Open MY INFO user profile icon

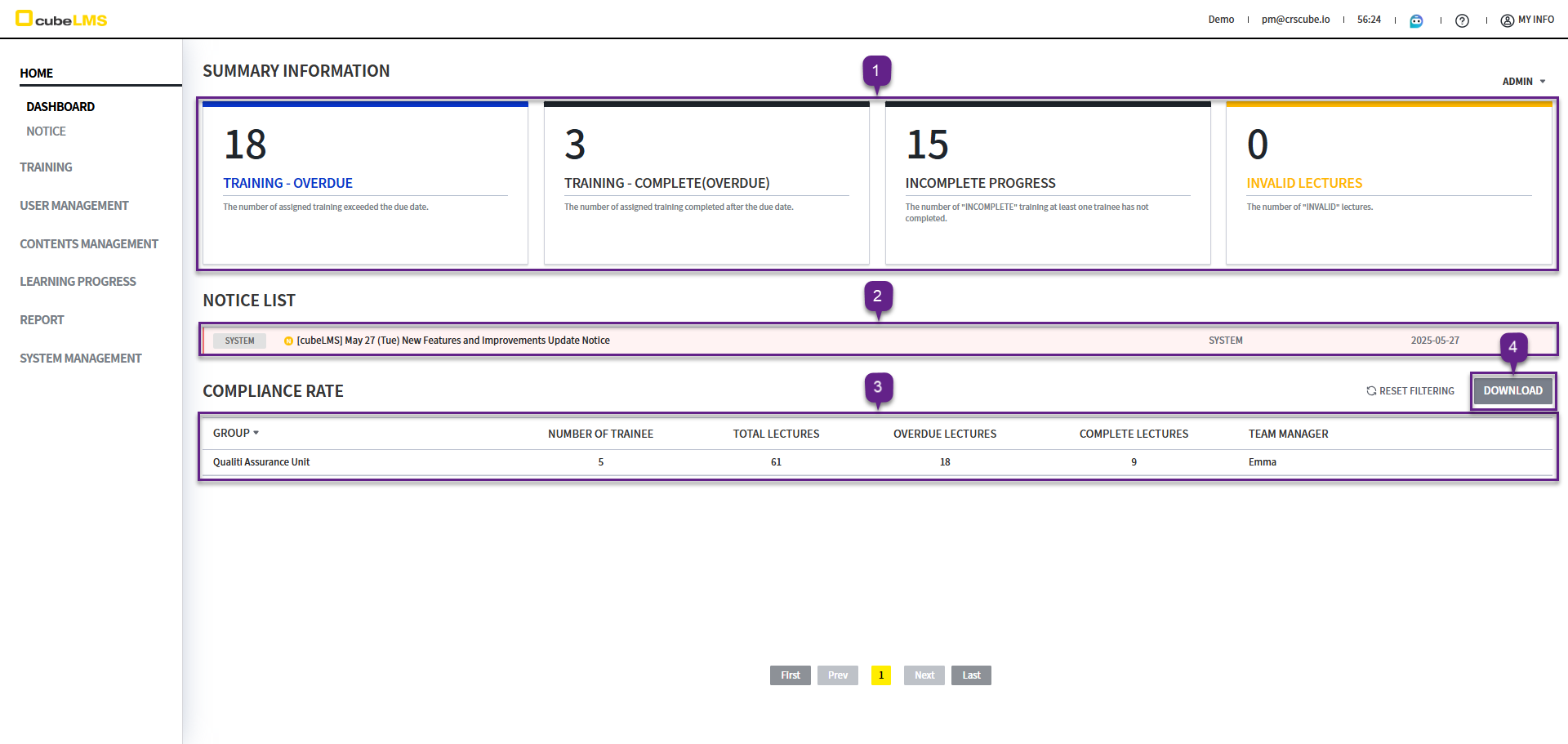click(x=1507, y=20)
